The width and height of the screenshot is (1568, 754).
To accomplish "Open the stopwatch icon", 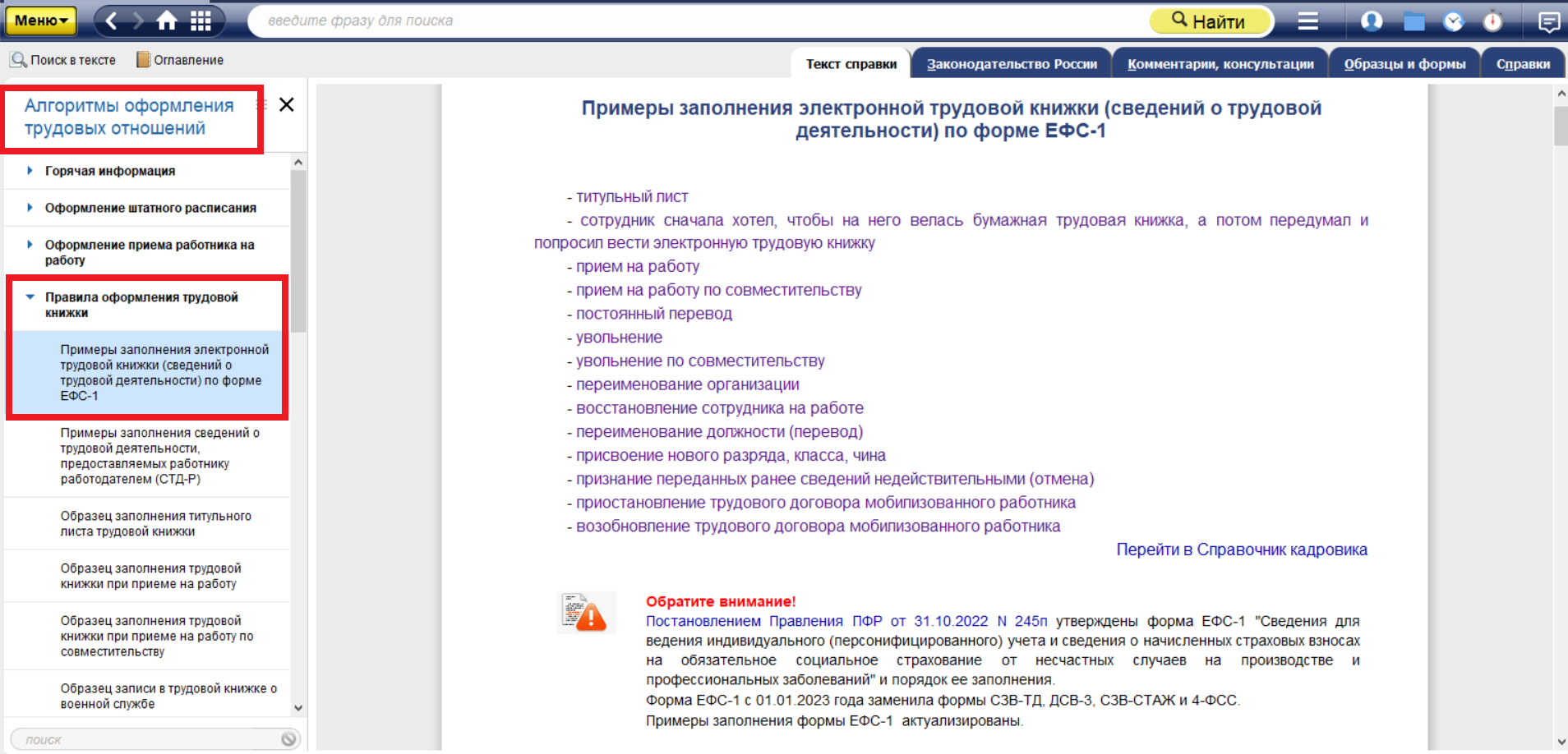I will [1493, 21].
